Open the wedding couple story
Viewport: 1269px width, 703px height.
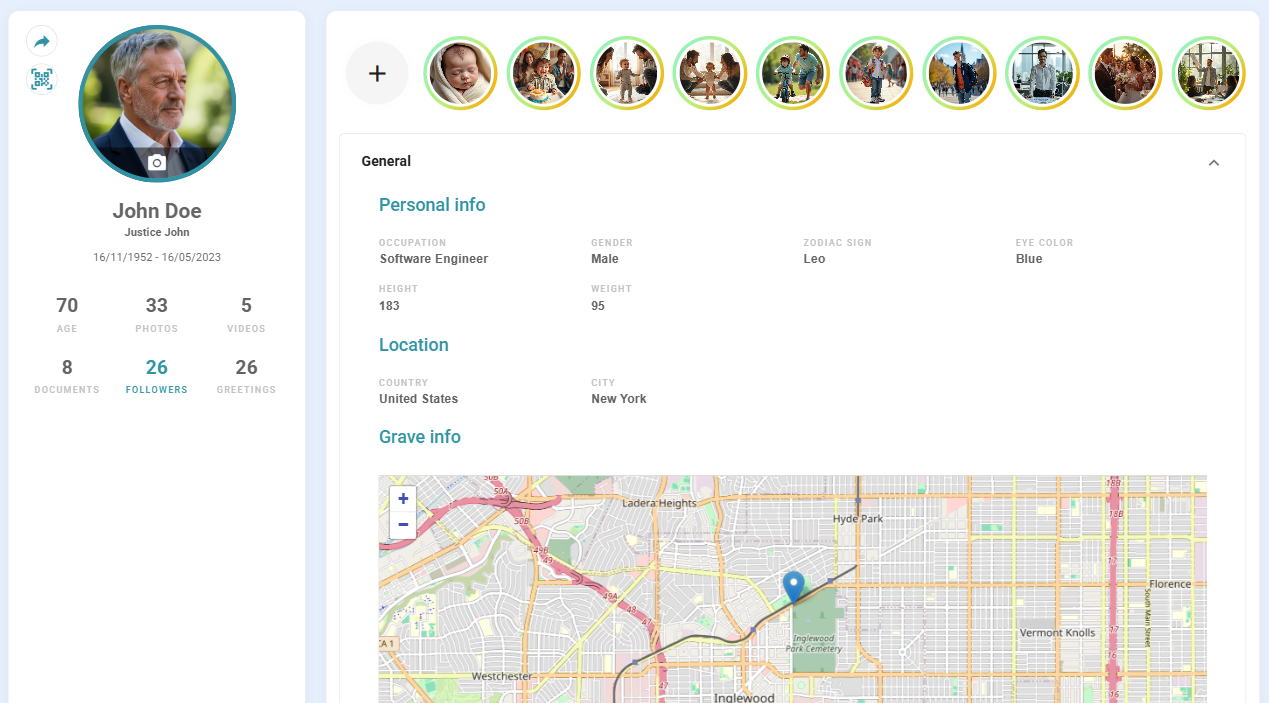[1124, 73]
